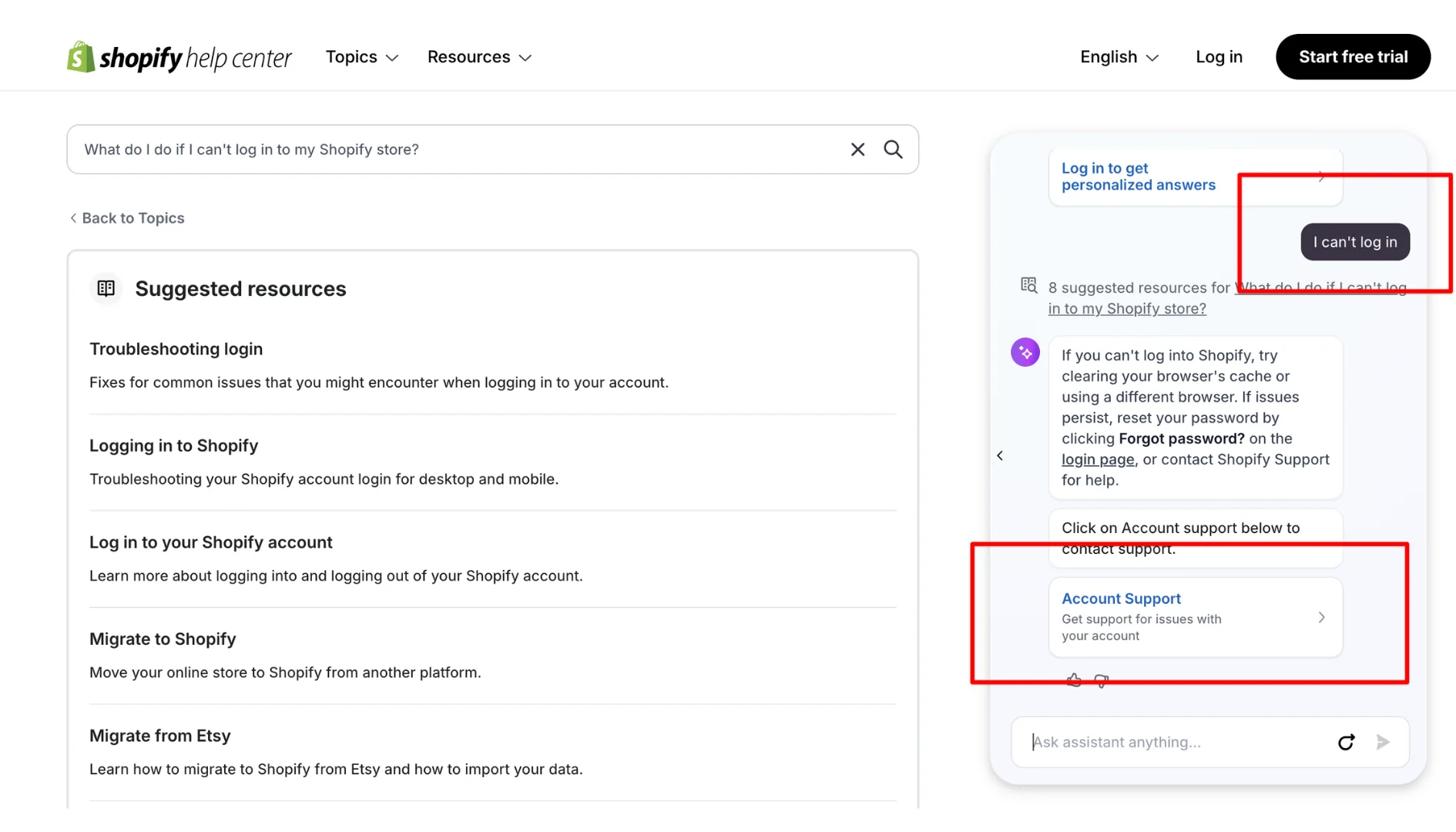Click 'Click on Account support below' message

[x=1195, y=538]
